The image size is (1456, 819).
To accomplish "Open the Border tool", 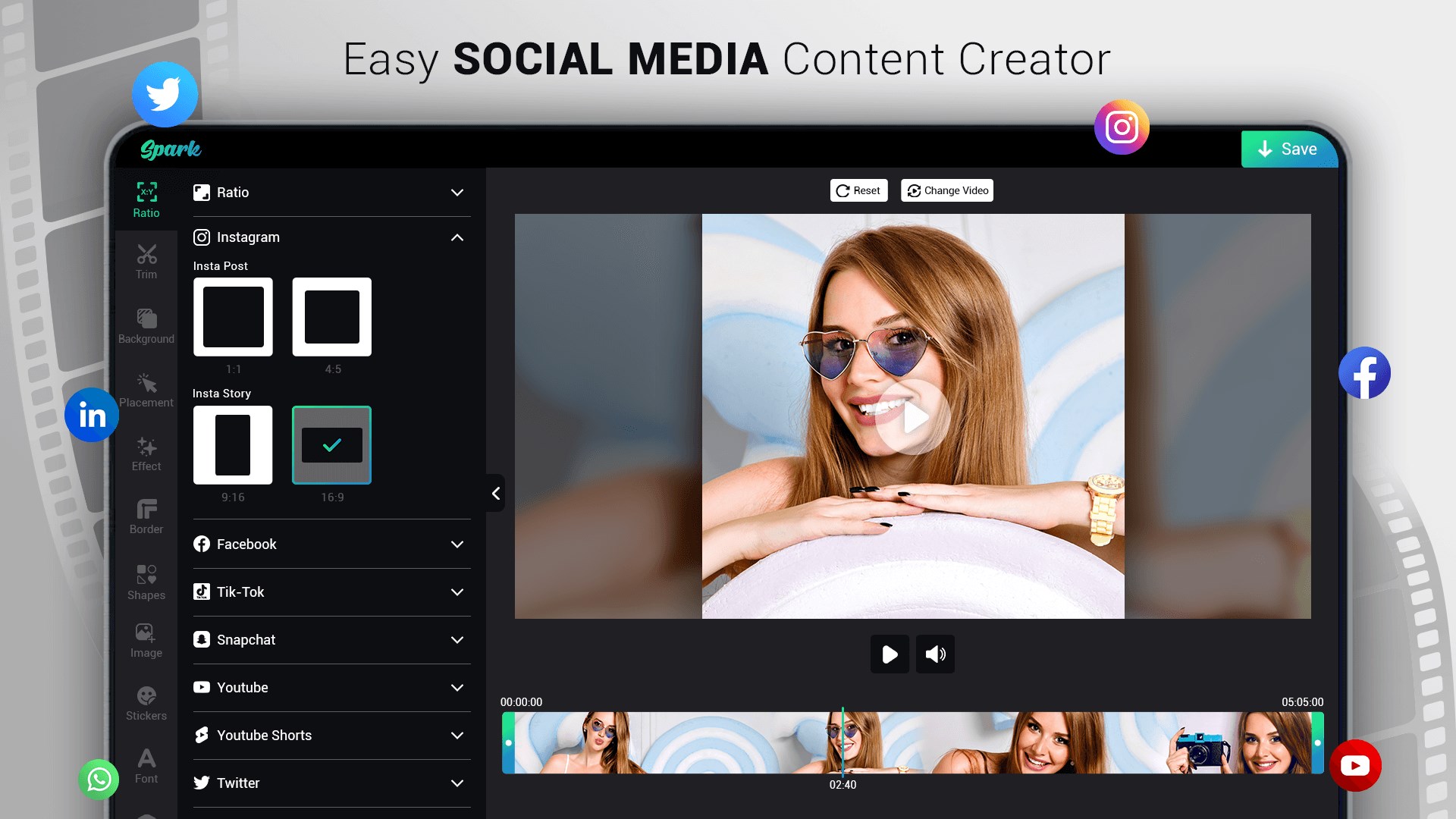I will (x=146, y=516).
